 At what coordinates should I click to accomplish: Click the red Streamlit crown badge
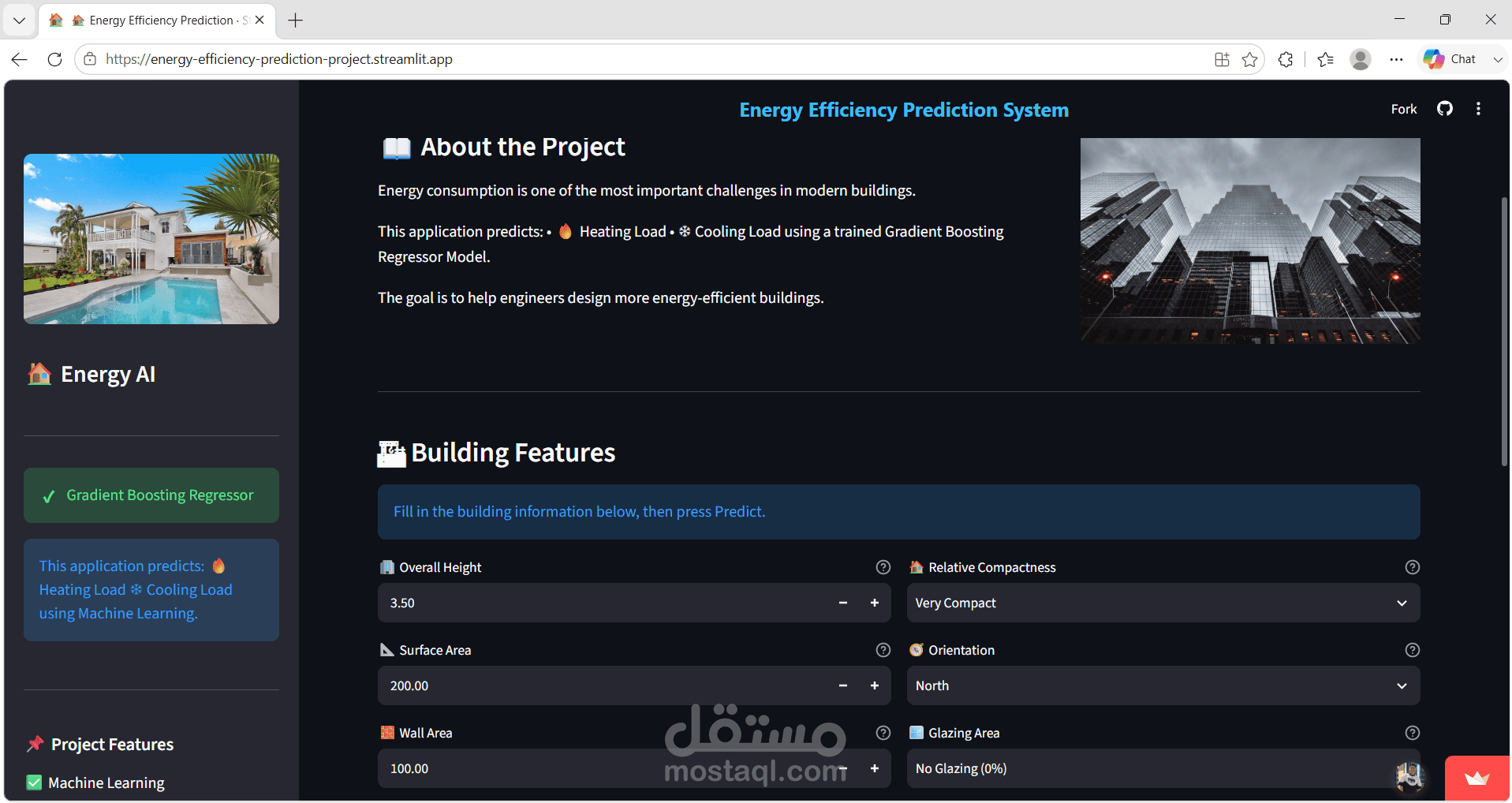[1477, 779]
